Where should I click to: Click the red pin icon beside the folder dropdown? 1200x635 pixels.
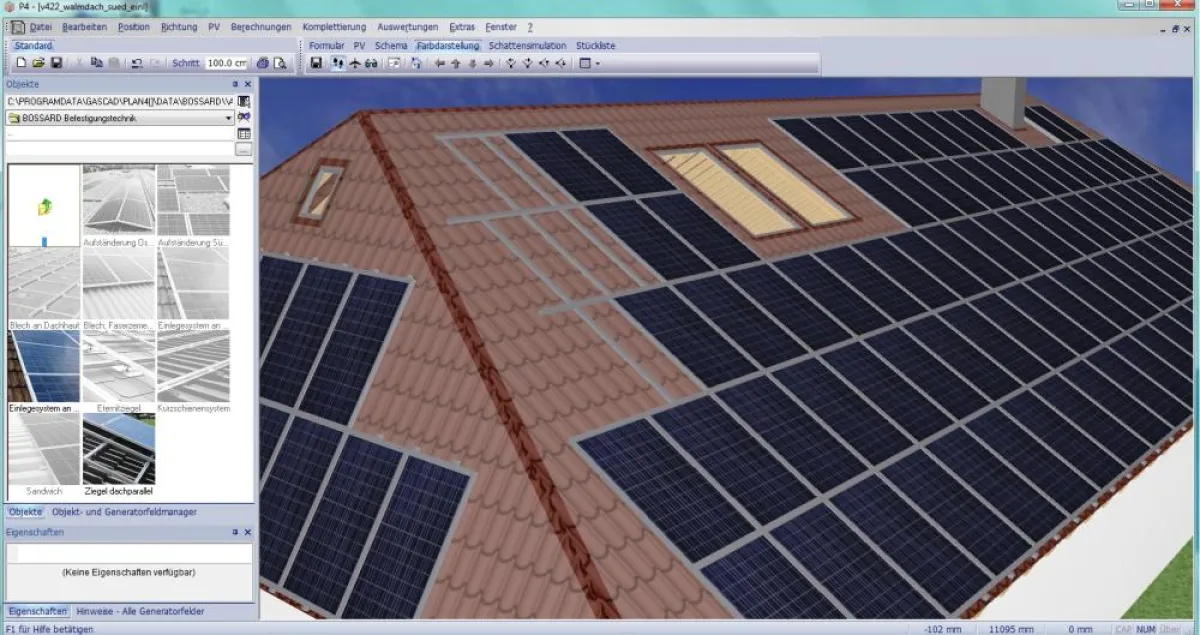243,118
